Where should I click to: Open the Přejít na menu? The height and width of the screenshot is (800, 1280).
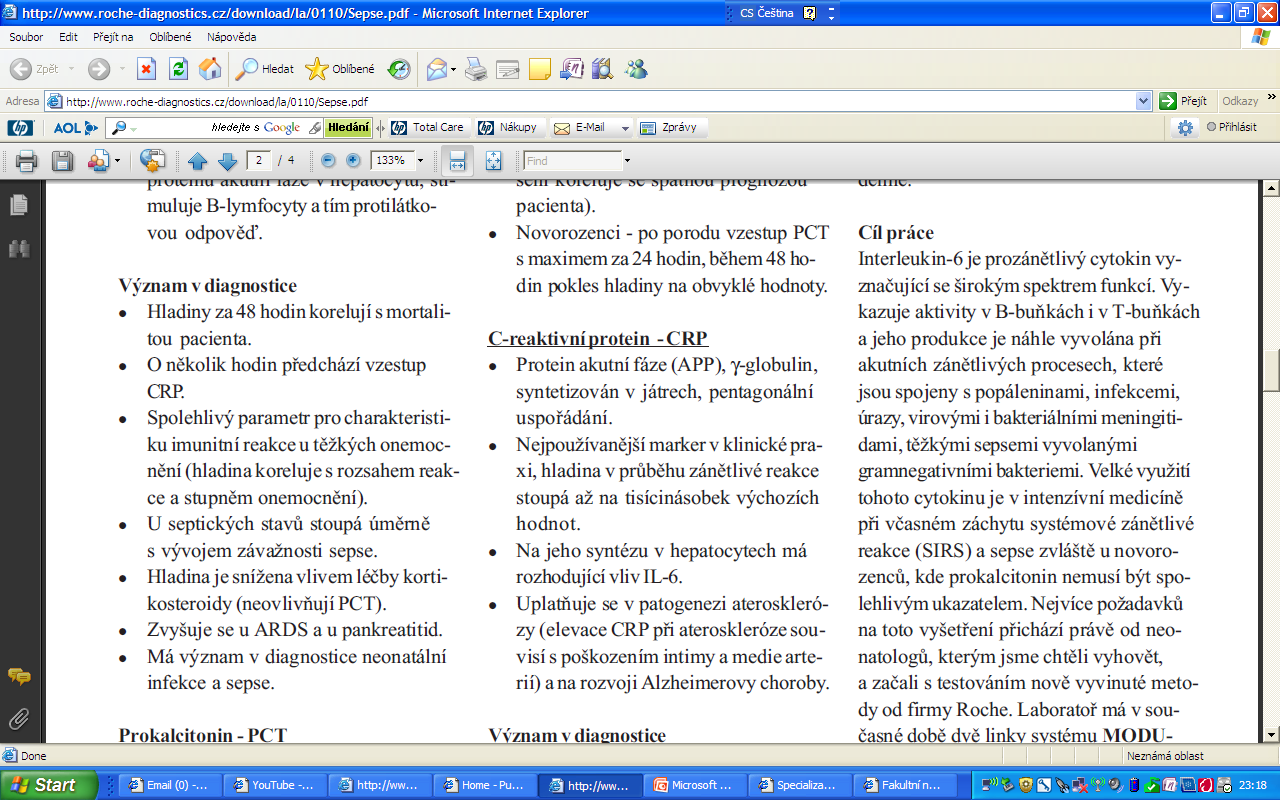click(113, 37)
